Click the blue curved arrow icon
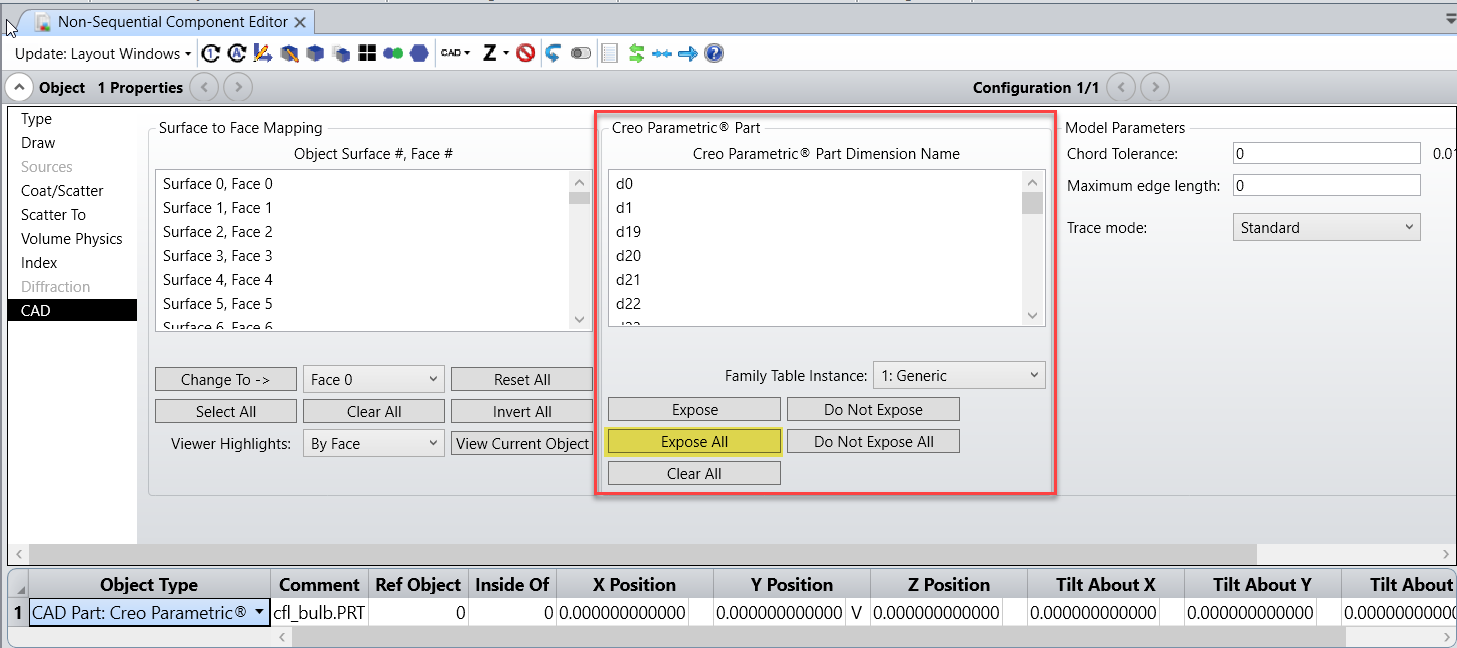 (x=553, y=54)
